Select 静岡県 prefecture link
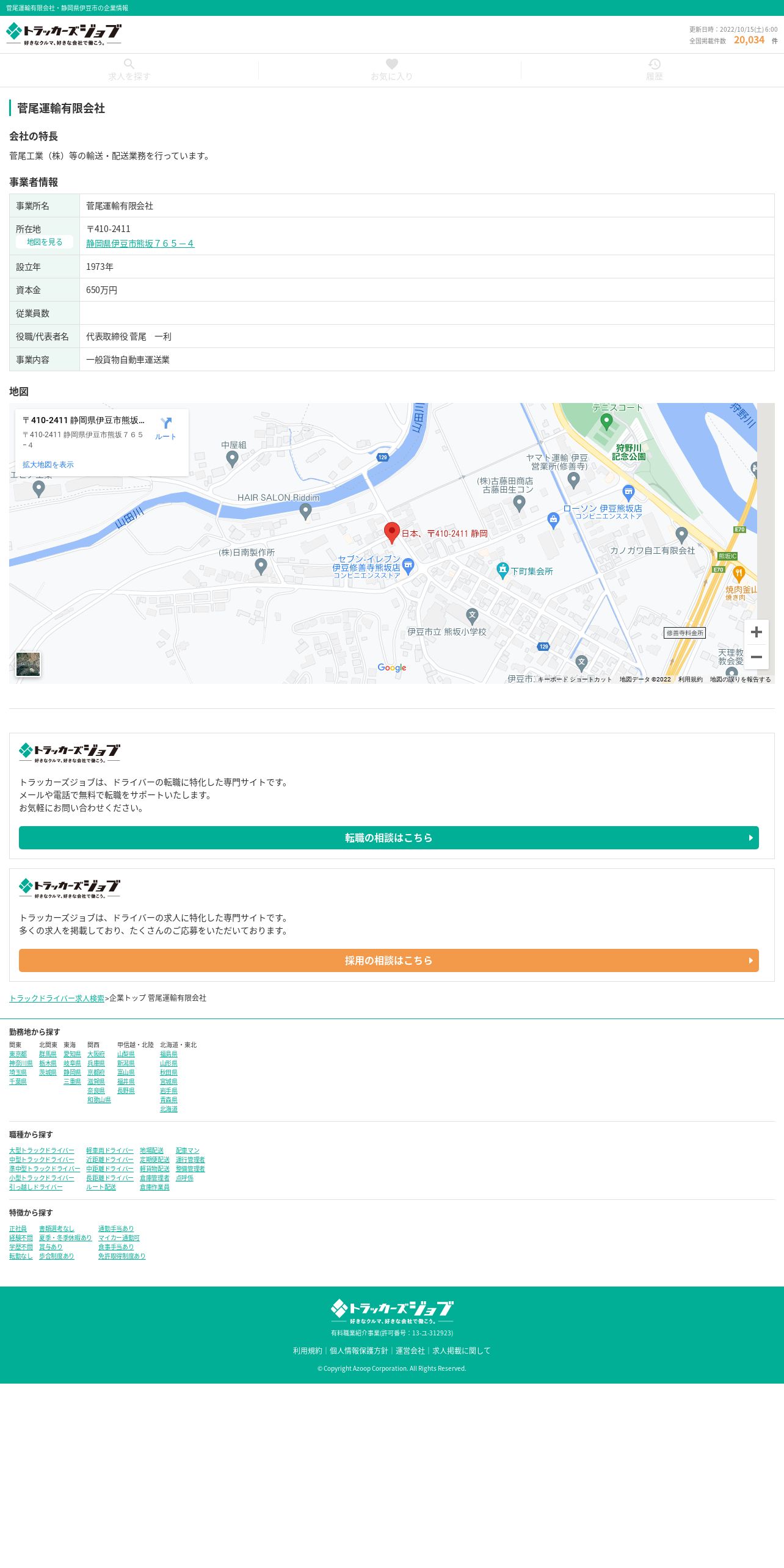 point(72,1073)
